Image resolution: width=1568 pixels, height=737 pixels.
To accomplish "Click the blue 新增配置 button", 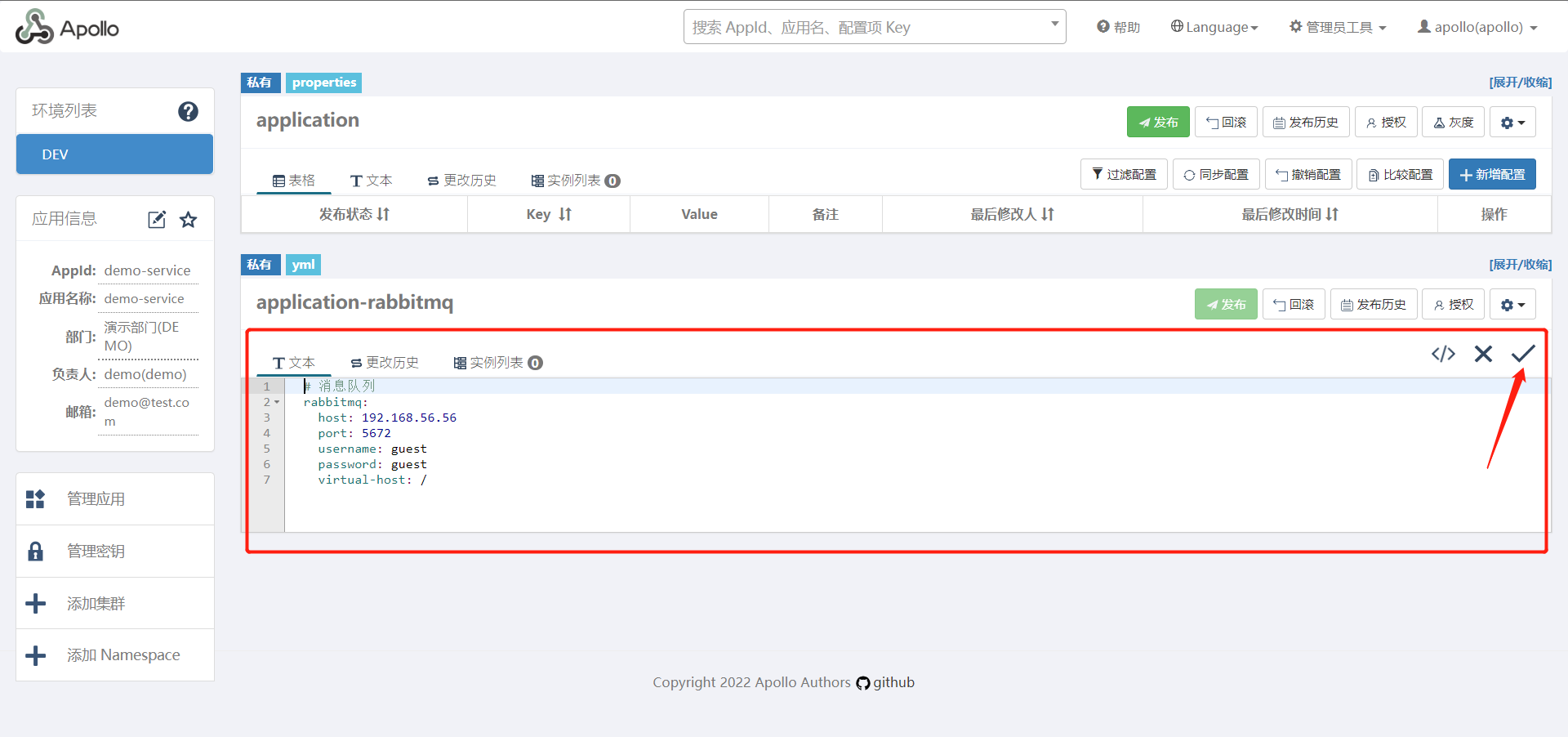I will pyautogui.click(x=1491, y=175).
